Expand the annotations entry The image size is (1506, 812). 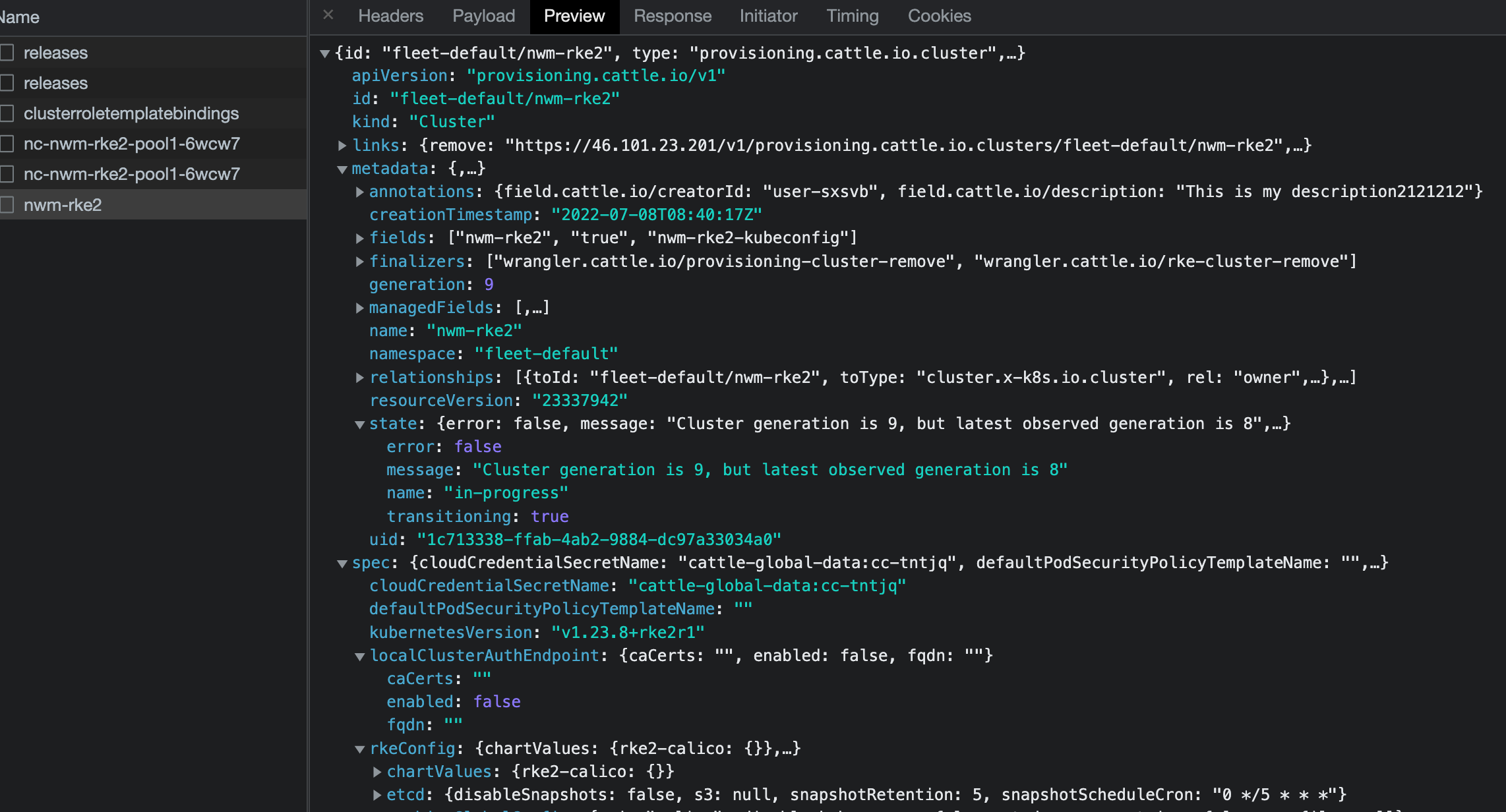pos(359,191)
